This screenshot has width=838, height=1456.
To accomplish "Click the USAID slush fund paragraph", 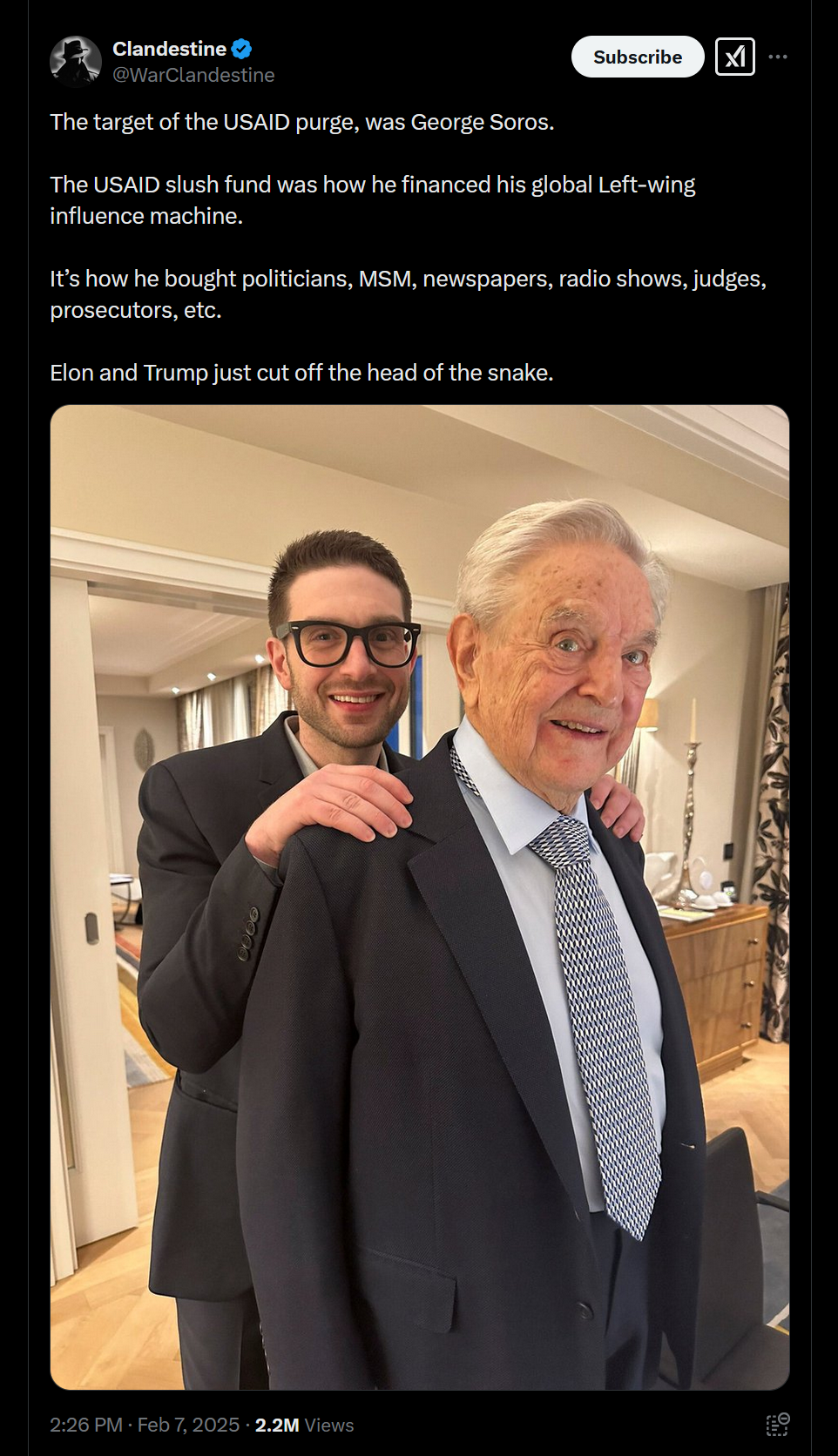I will pos(373,200).
